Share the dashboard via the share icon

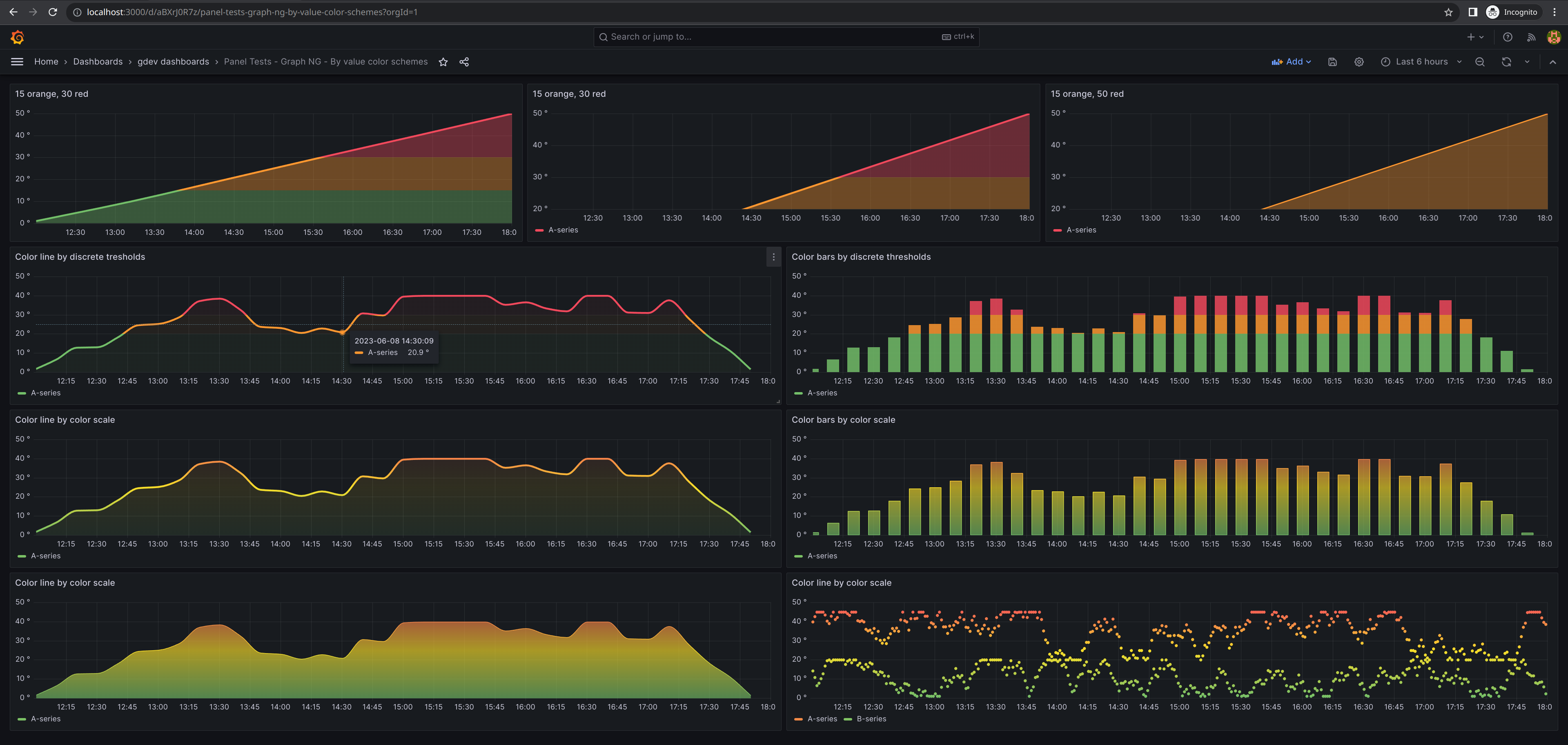[x=464, y=62]
